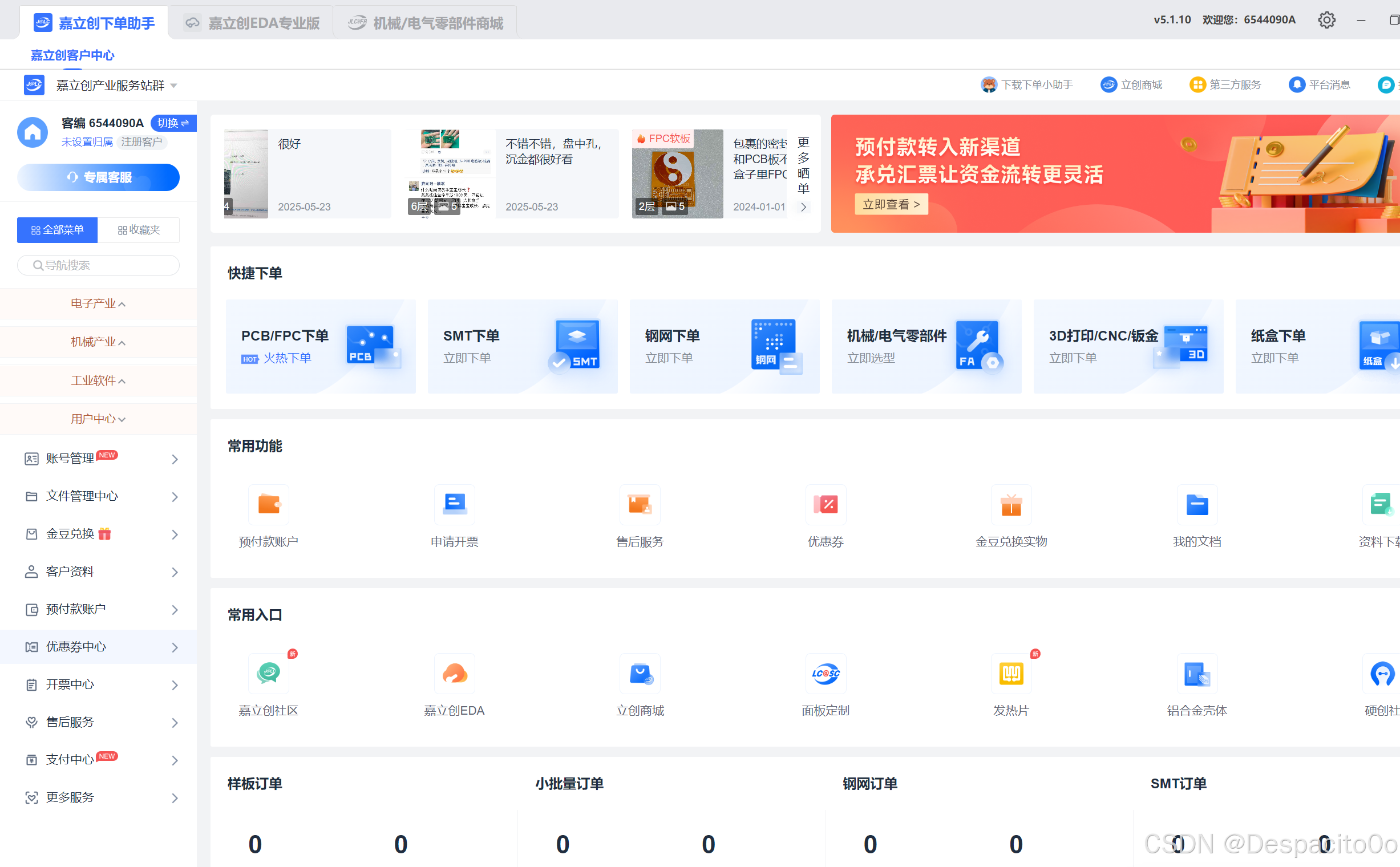
Task: Select the 全部菜单 menu view
Action: pyautogui.click(x=58, y=230)
